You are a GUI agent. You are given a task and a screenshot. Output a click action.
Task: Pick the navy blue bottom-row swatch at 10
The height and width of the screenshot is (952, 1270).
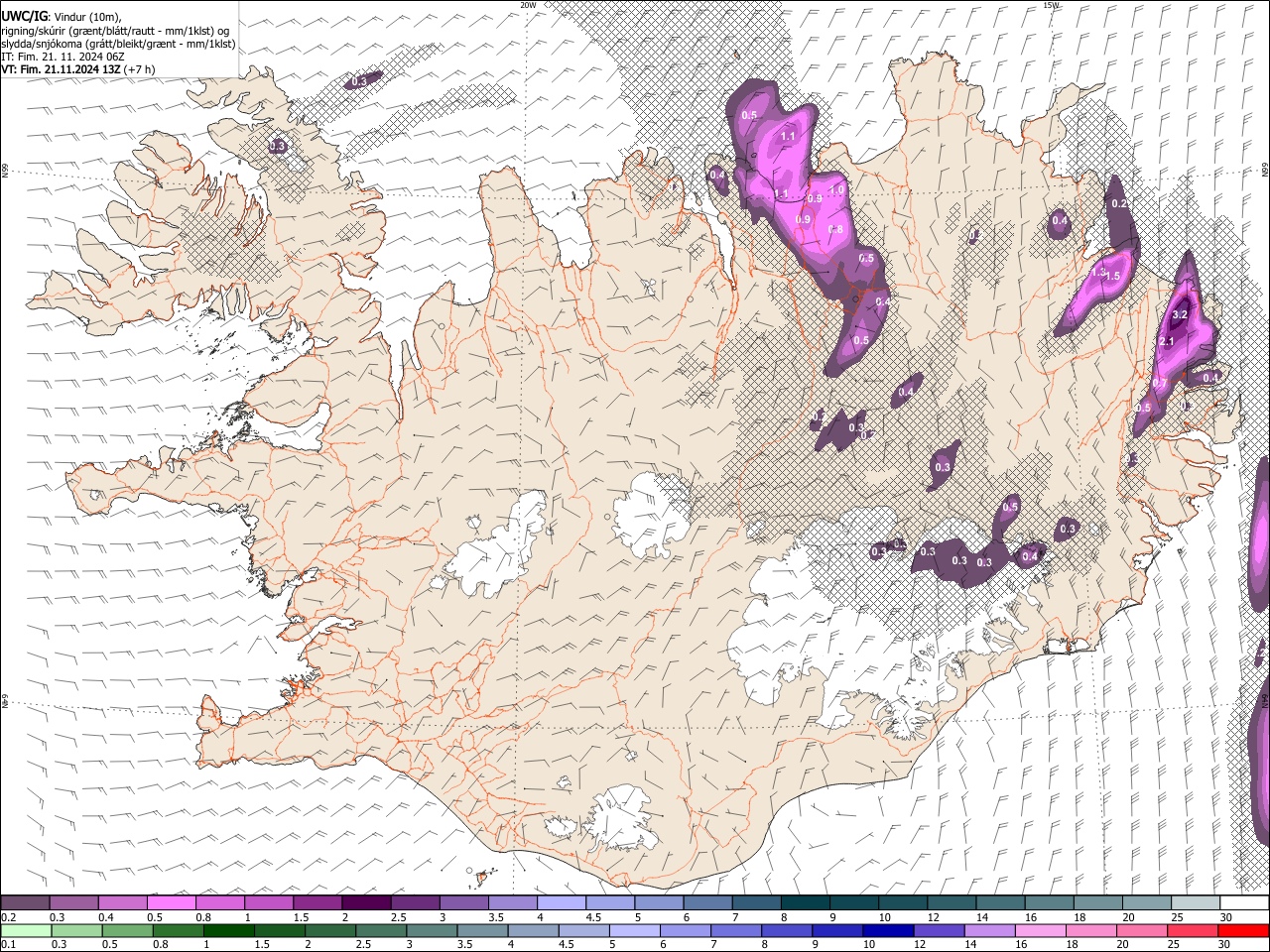click(887, 930)
